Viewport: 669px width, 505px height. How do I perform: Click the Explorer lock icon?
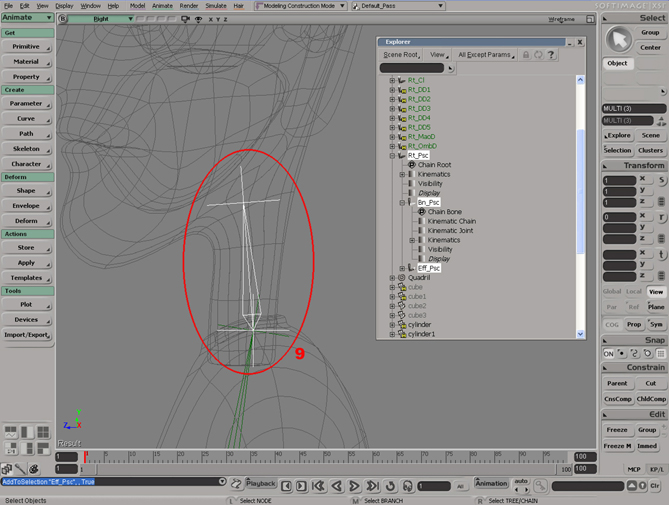click(527, 55)
